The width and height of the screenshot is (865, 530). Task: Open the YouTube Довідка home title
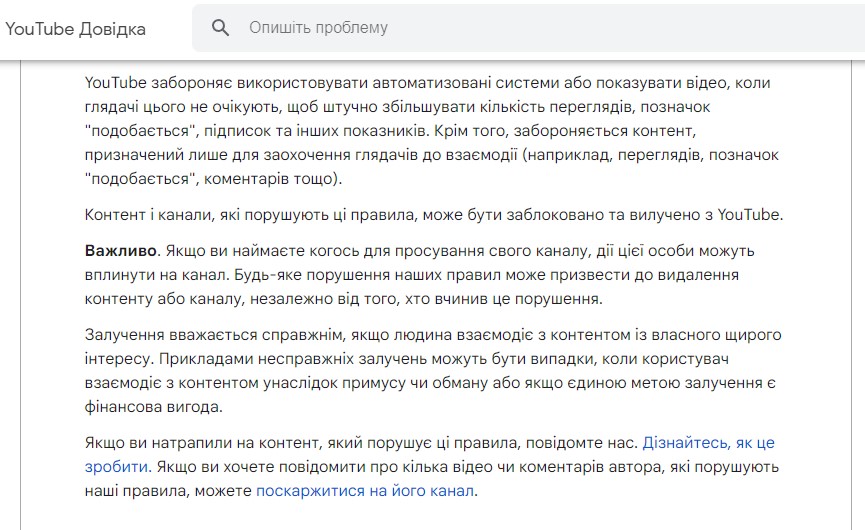click(76, 29)
